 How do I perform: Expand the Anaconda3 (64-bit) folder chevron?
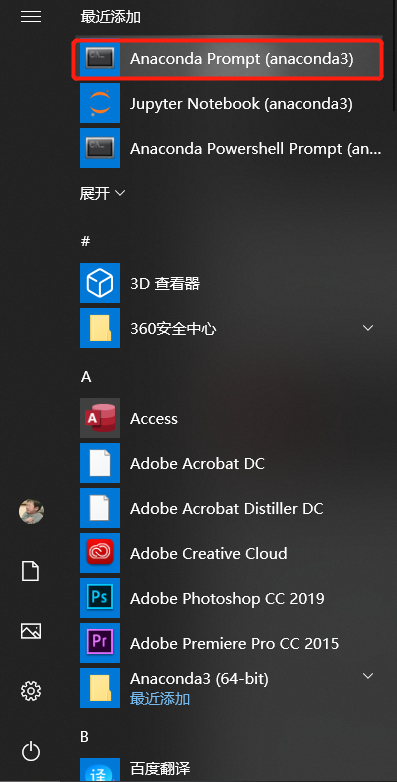coord(368,676)
